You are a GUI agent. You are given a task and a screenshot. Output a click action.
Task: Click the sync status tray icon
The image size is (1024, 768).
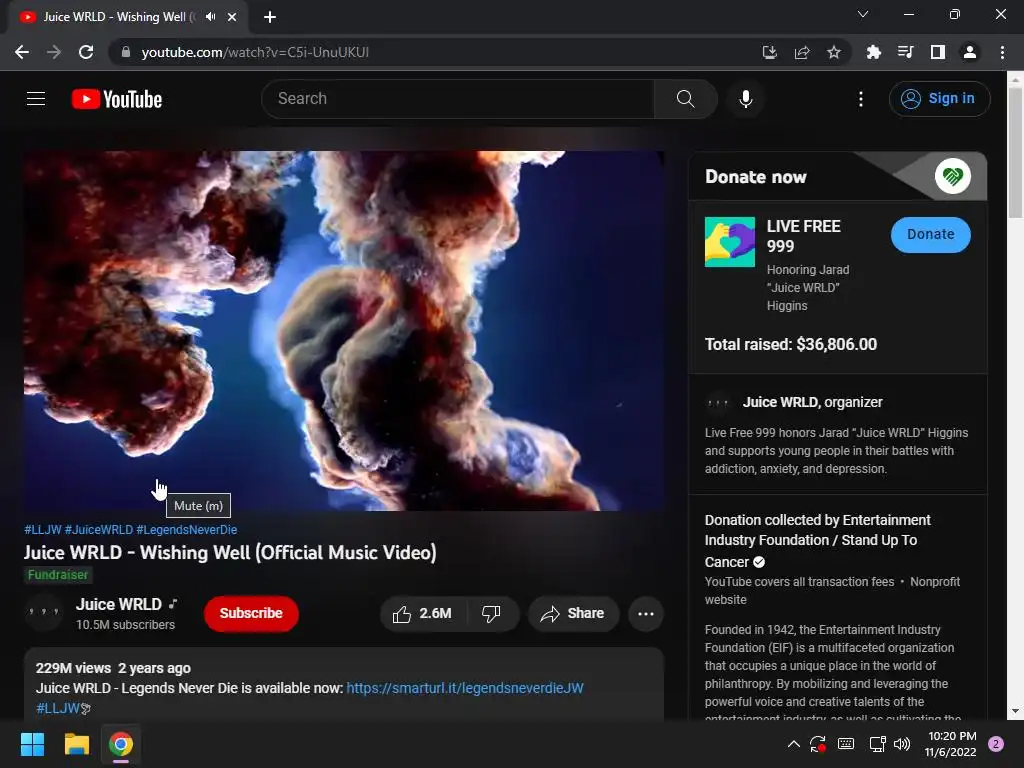click(818, 744)
